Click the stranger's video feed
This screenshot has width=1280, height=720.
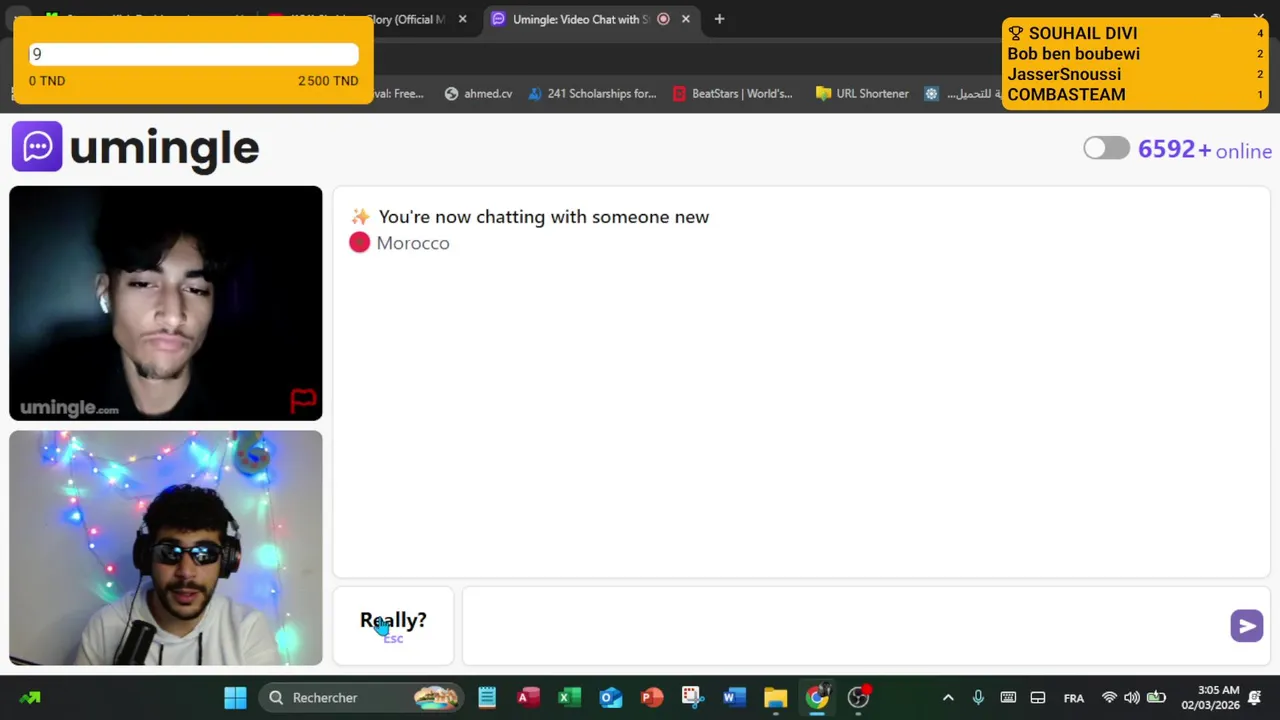pos(166,303)
